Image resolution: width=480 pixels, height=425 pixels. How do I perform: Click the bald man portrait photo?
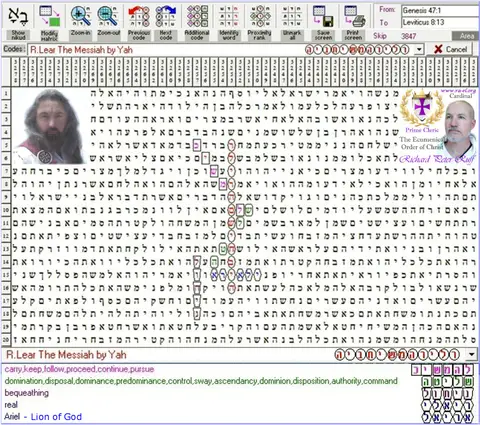point(459,128)
